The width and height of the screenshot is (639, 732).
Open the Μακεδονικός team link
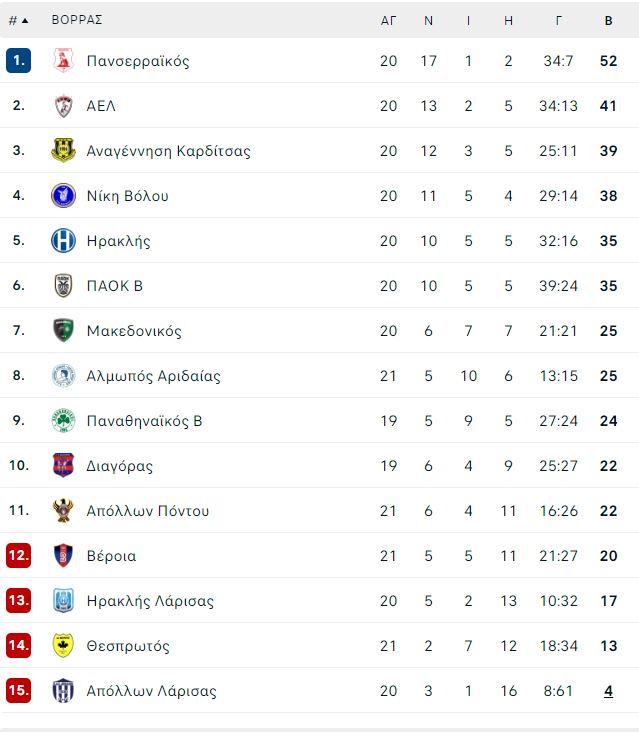click(134, 331)
